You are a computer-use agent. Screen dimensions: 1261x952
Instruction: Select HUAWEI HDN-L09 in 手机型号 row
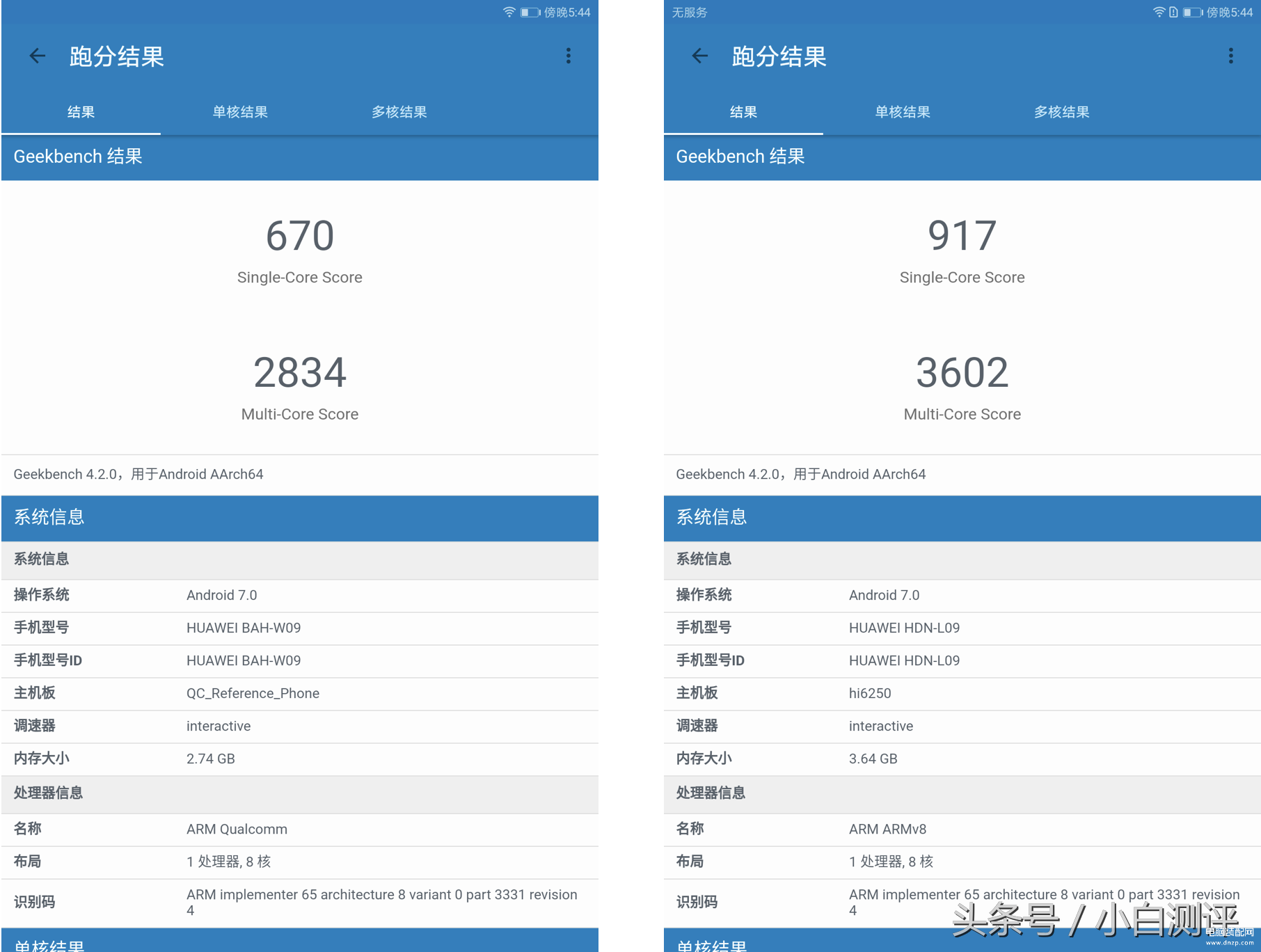coord(904,628)
